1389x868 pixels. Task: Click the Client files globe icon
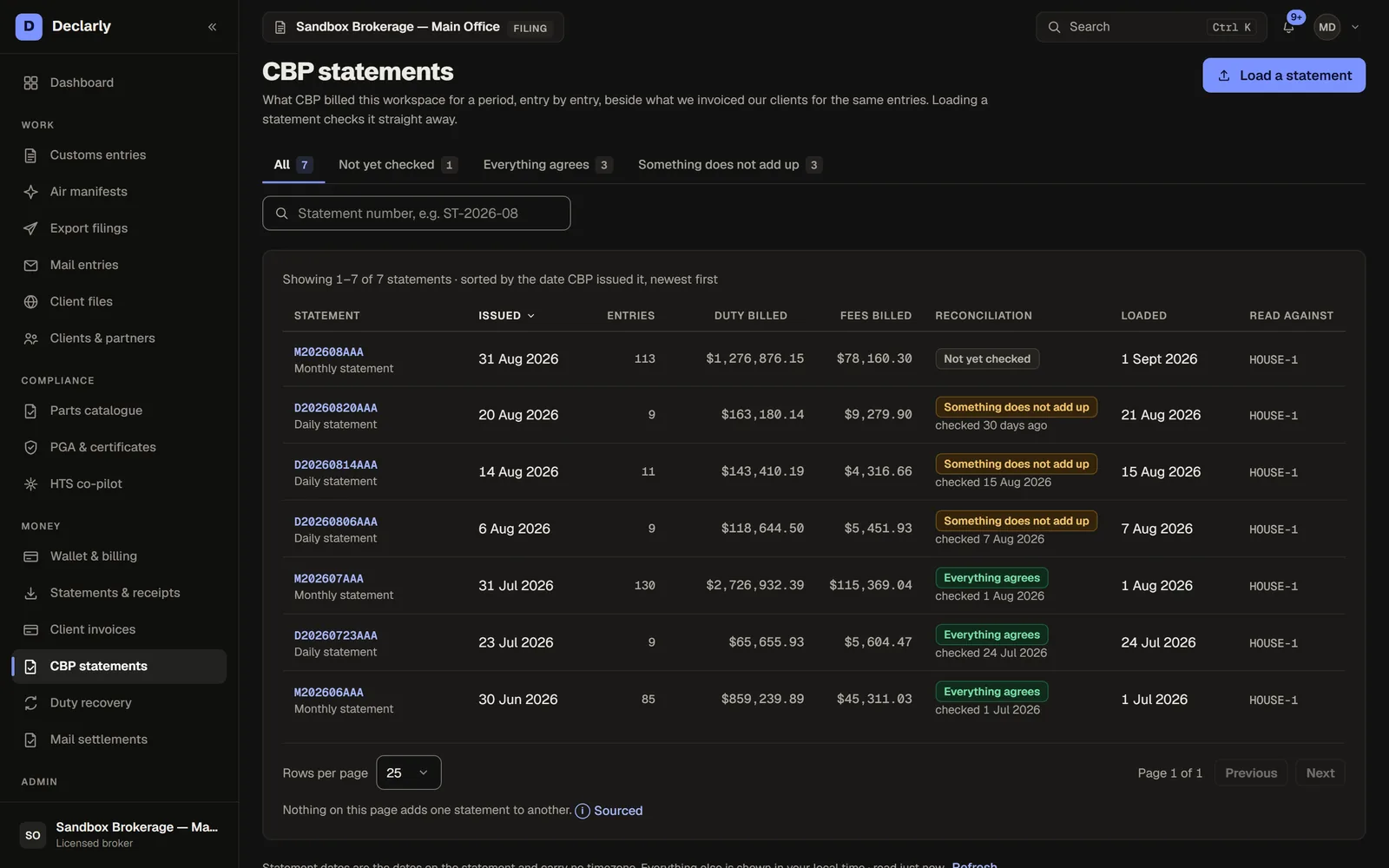click(x=30, y=302)
